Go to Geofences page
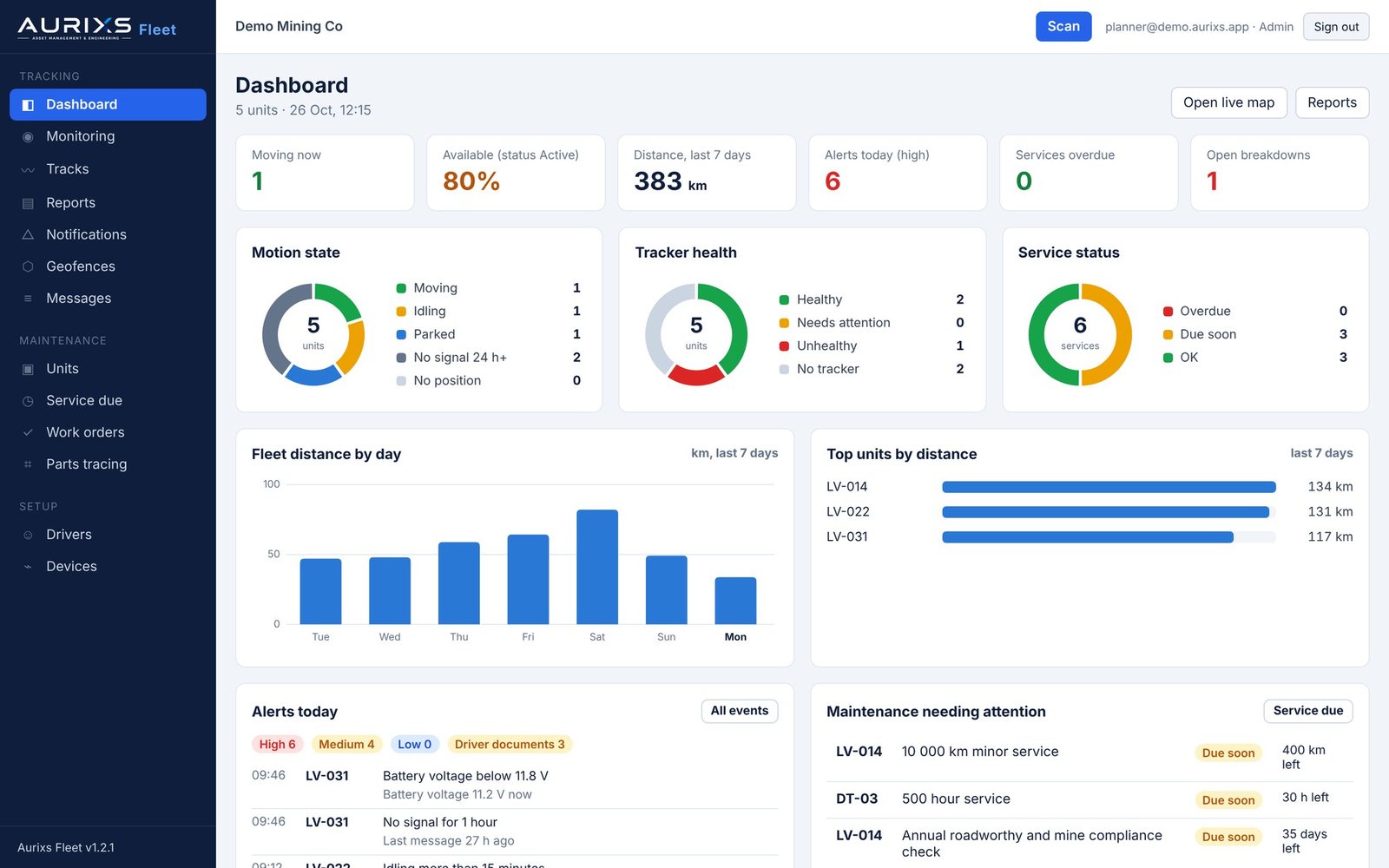The width and height of the screenshot is (1389, 868). pos(108,266)
